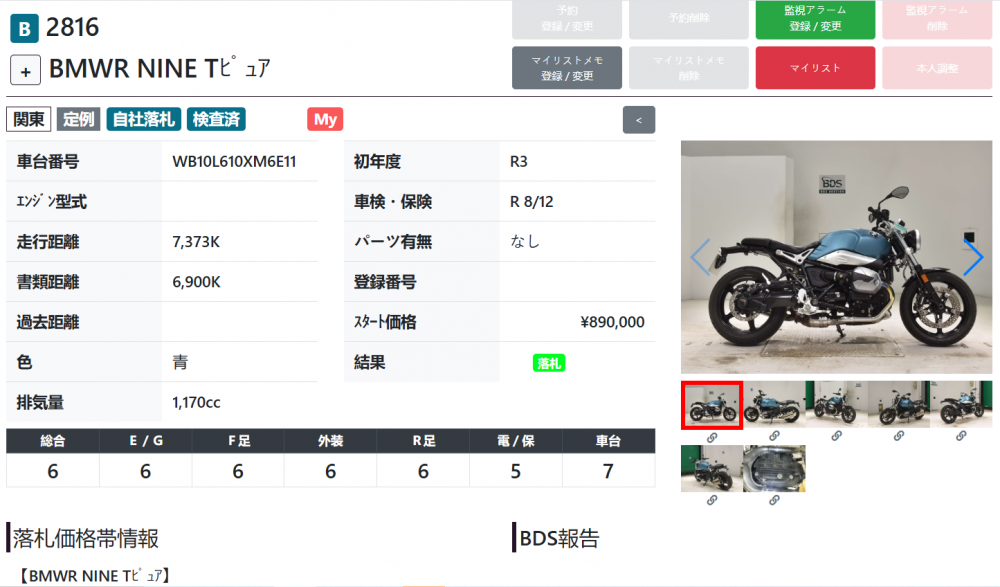This screenshot has height=587, width=1000.
Task: Click the main motorcycle photo
Action: tap(836, 257)
